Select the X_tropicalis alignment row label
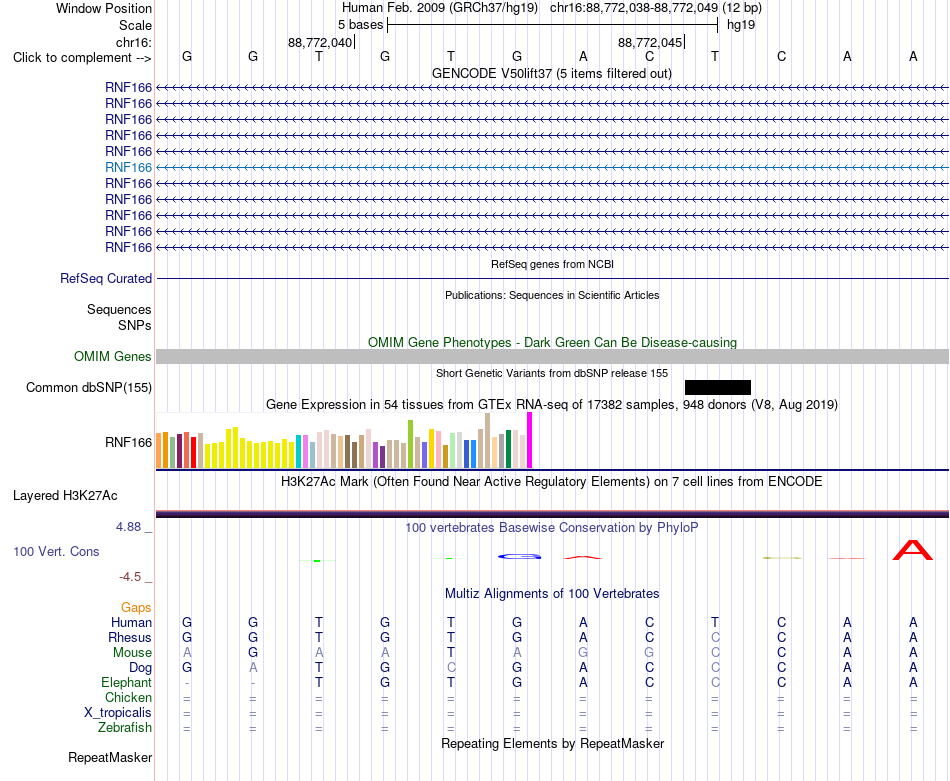The width and height of the screenshot is (950, 781). point(118,713)
